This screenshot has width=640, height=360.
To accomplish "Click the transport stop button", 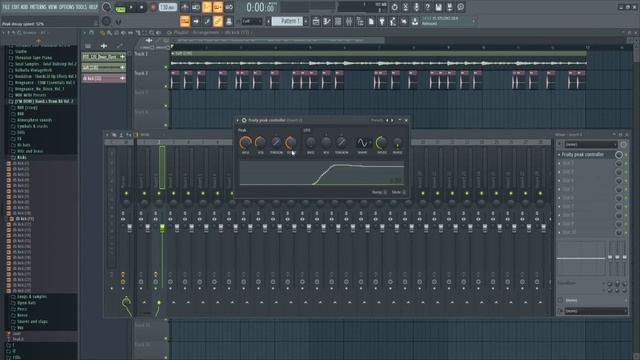I will tap(142, 7).
